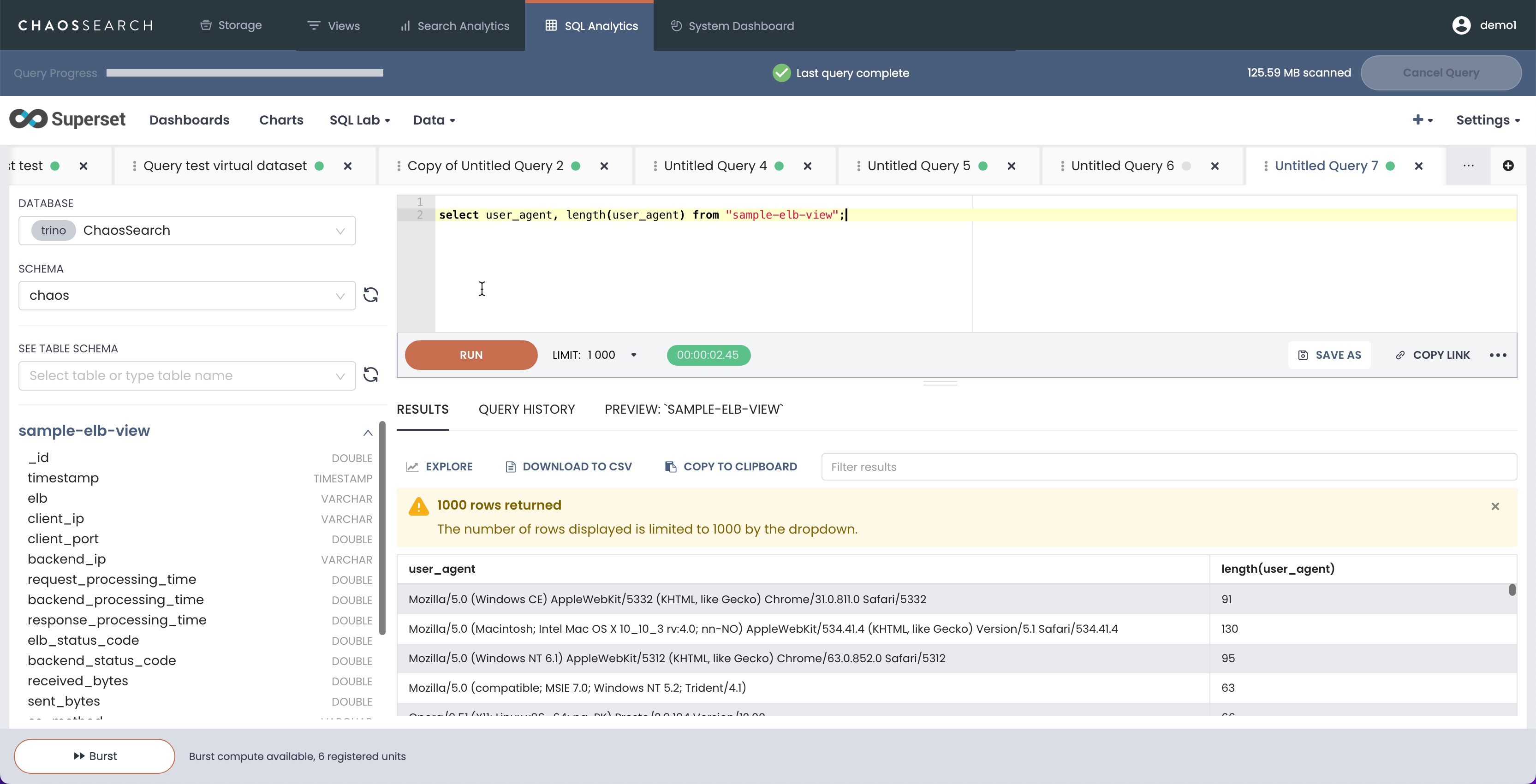Close the Untitled Query 5 tab

1011,166
